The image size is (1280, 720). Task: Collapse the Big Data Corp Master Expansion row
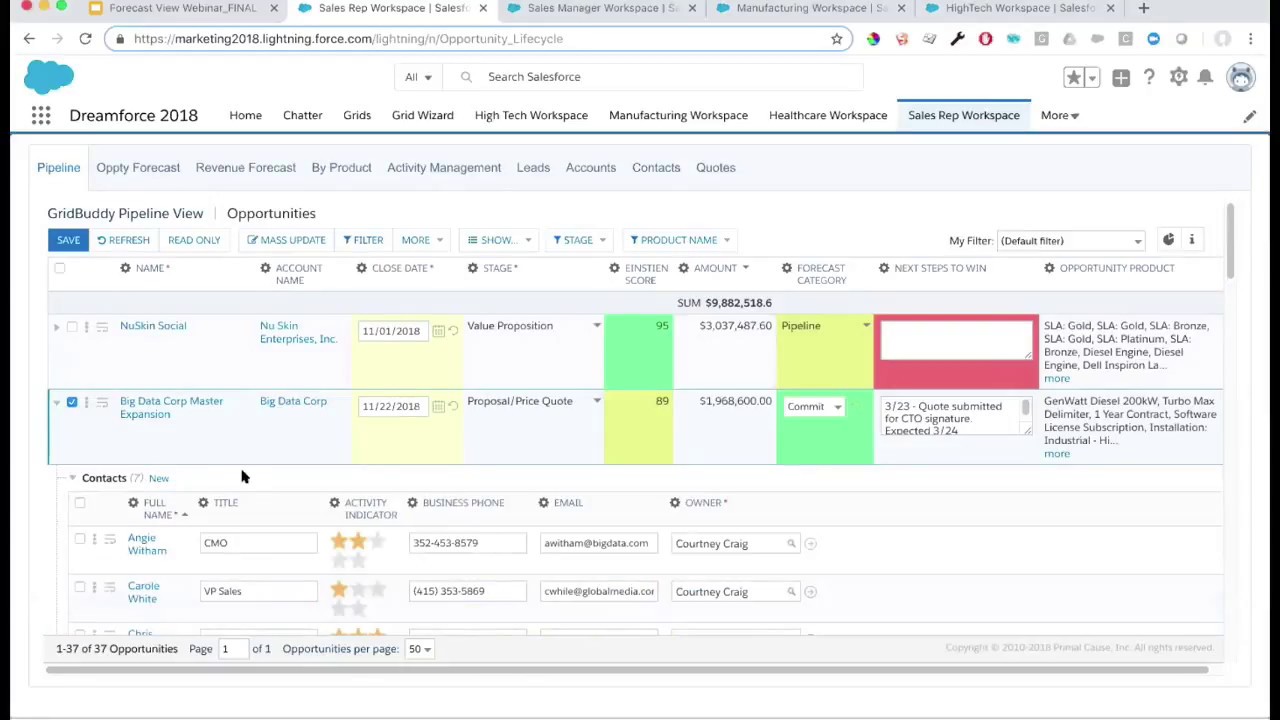pyautogui.click(x=56, y=402)
